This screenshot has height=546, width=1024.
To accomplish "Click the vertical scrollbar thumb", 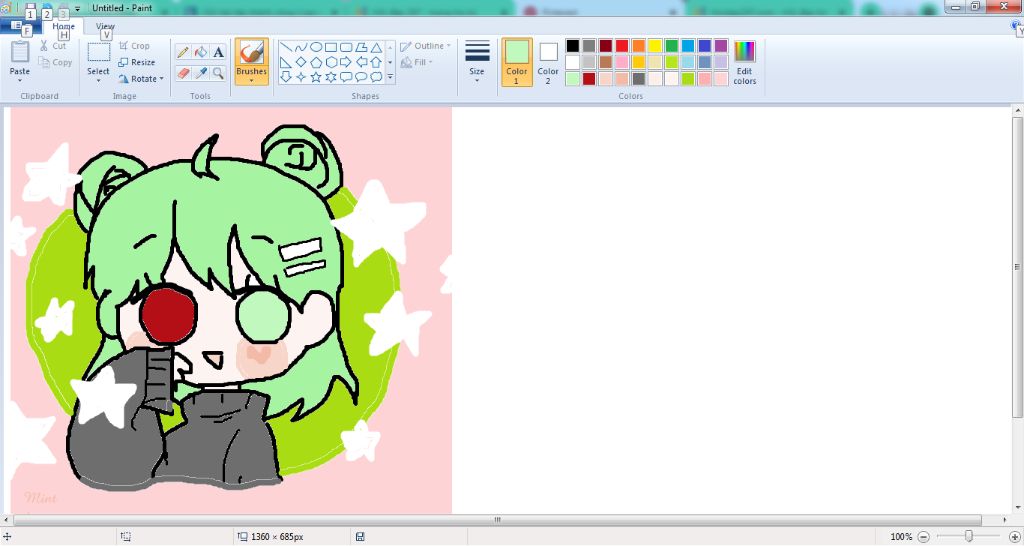I will (x=1017, y=266).
